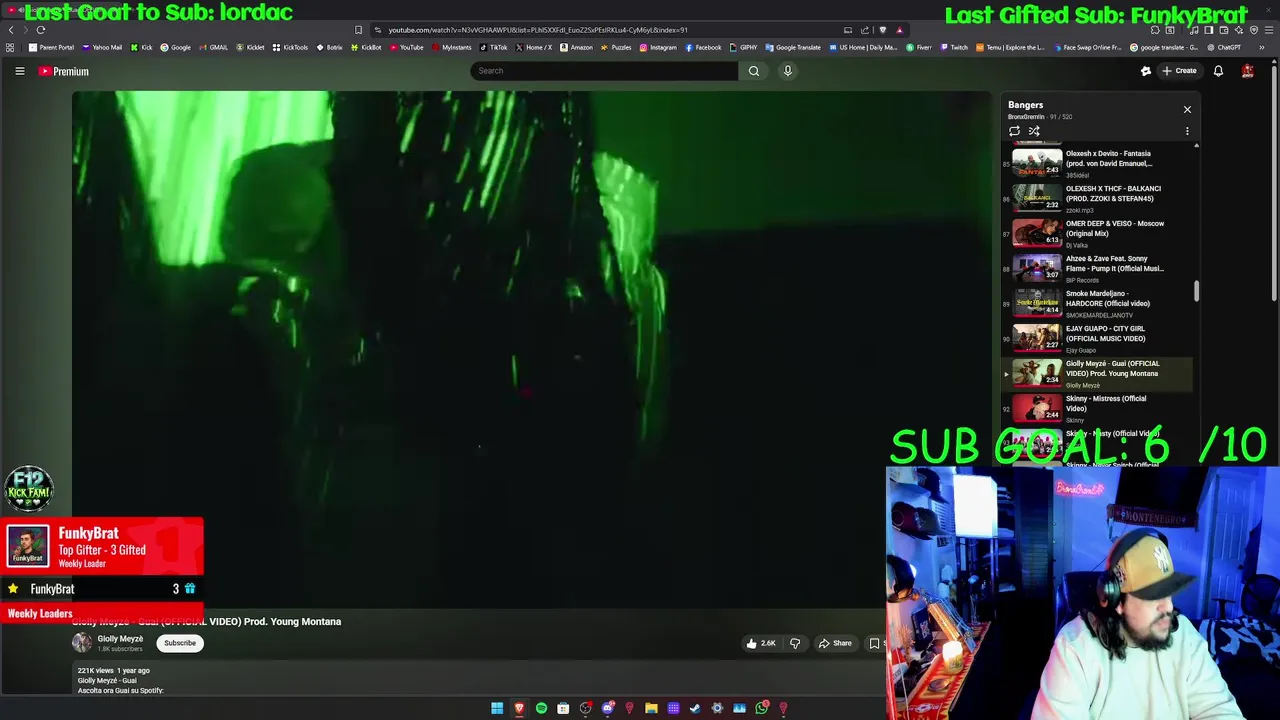Click the Create button

click(x=1179, y=71)
